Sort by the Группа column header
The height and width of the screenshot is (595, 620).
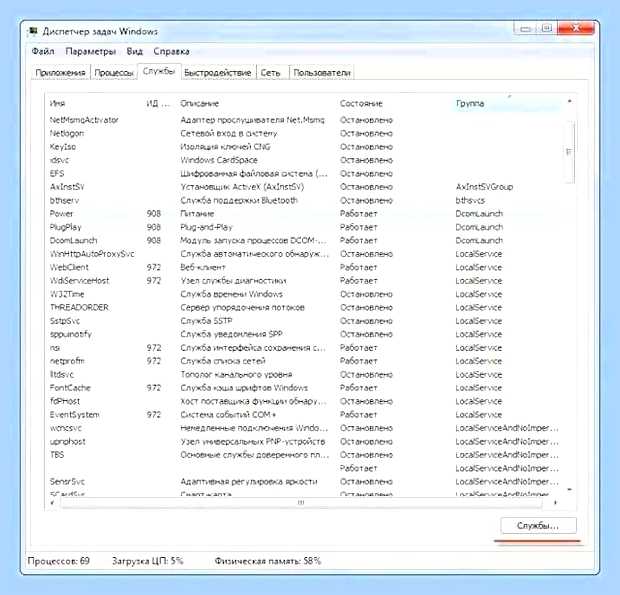(506, 104)
